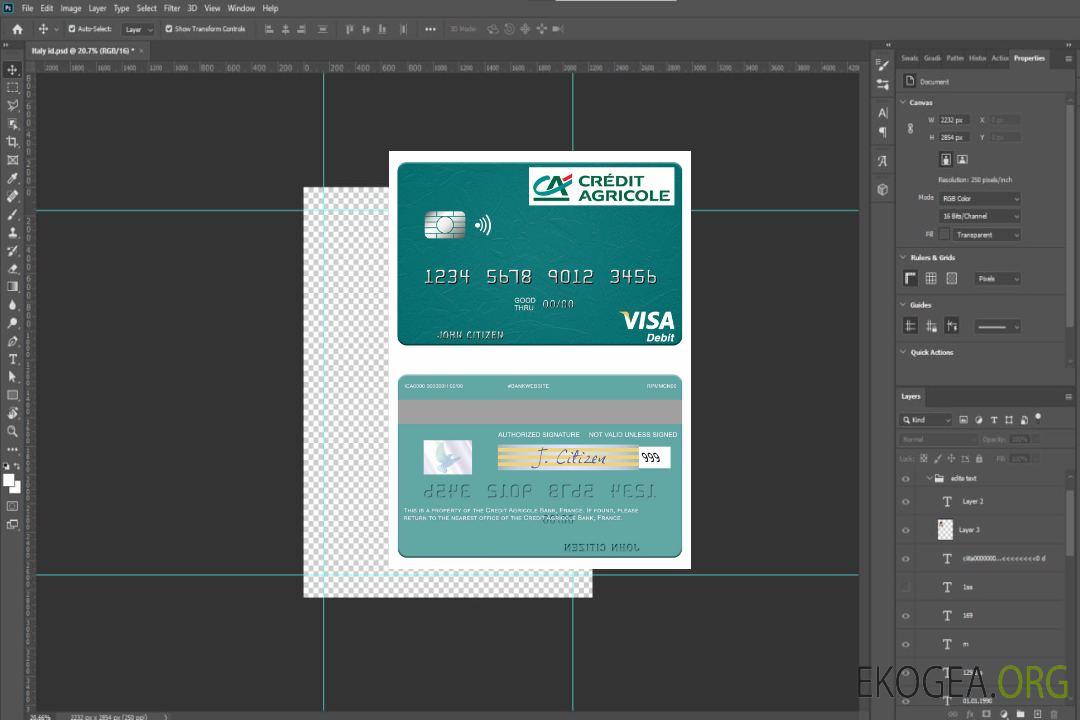Image resolution: width=1080 pixels, height=720 pixels.
Task: Open the 3D panel cube icon
Action: 883,189
